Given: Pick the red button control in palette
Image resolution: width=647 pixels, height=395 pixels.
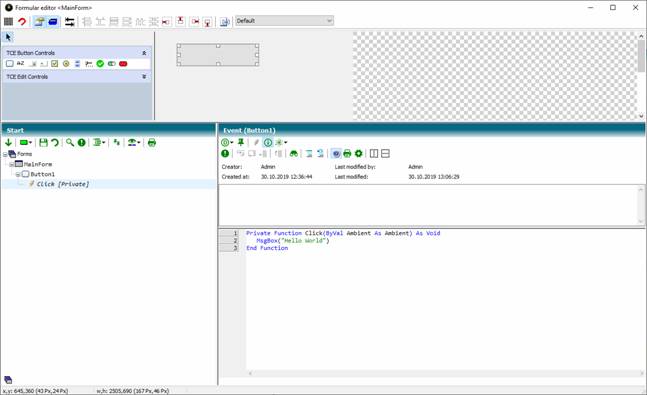Looking at the screenshot, I should coord(123,64).
